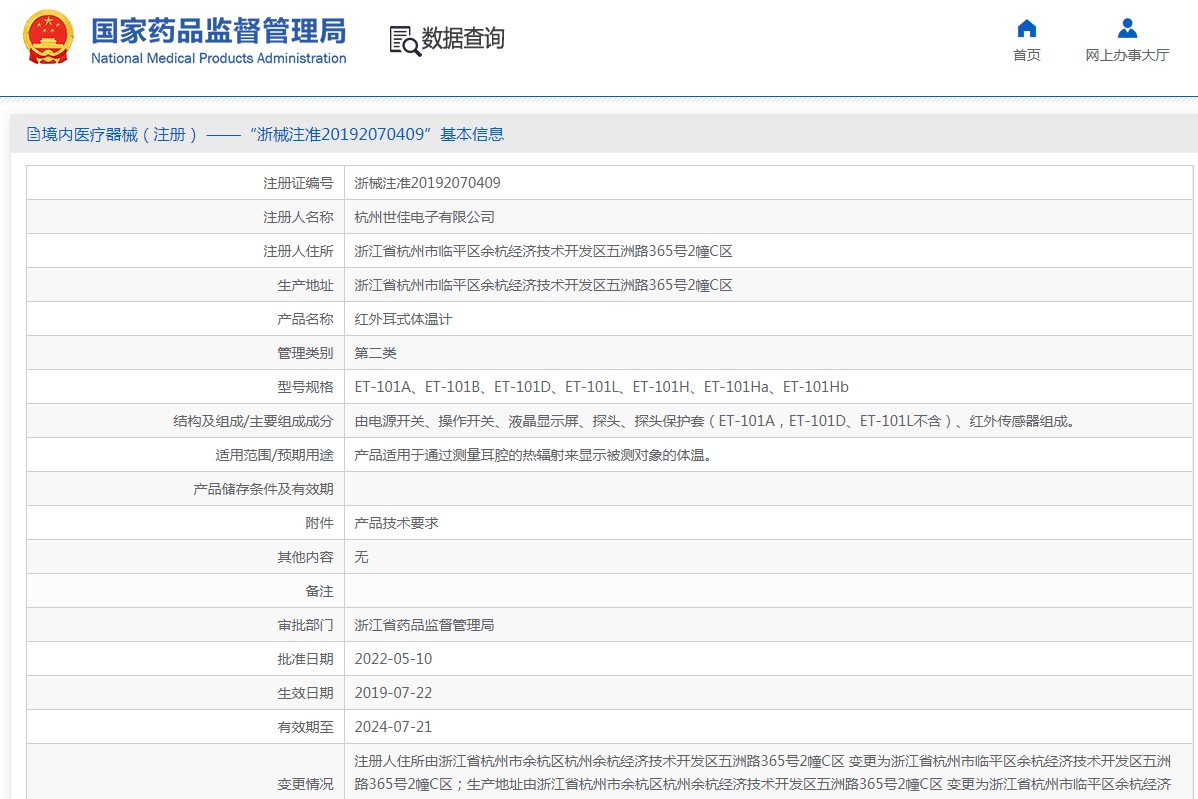Click the 附件 label
This screenshot has height=799, width=1198.
[x=319, y=523]
